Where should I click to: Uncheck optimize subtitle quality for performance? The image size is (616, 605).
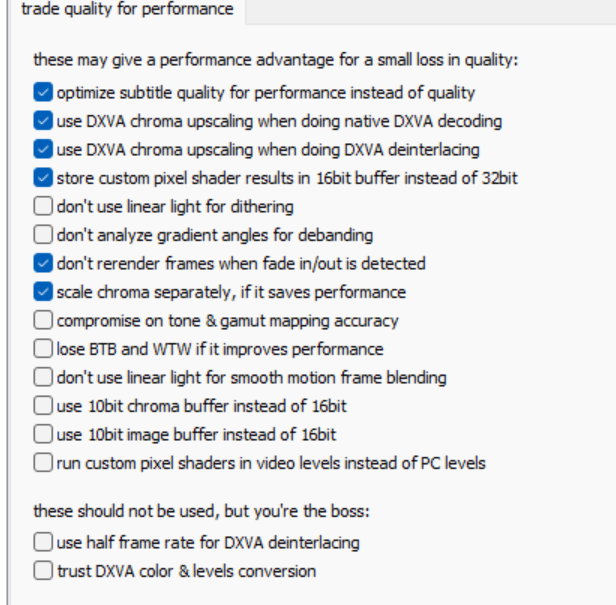click(43, 93)
